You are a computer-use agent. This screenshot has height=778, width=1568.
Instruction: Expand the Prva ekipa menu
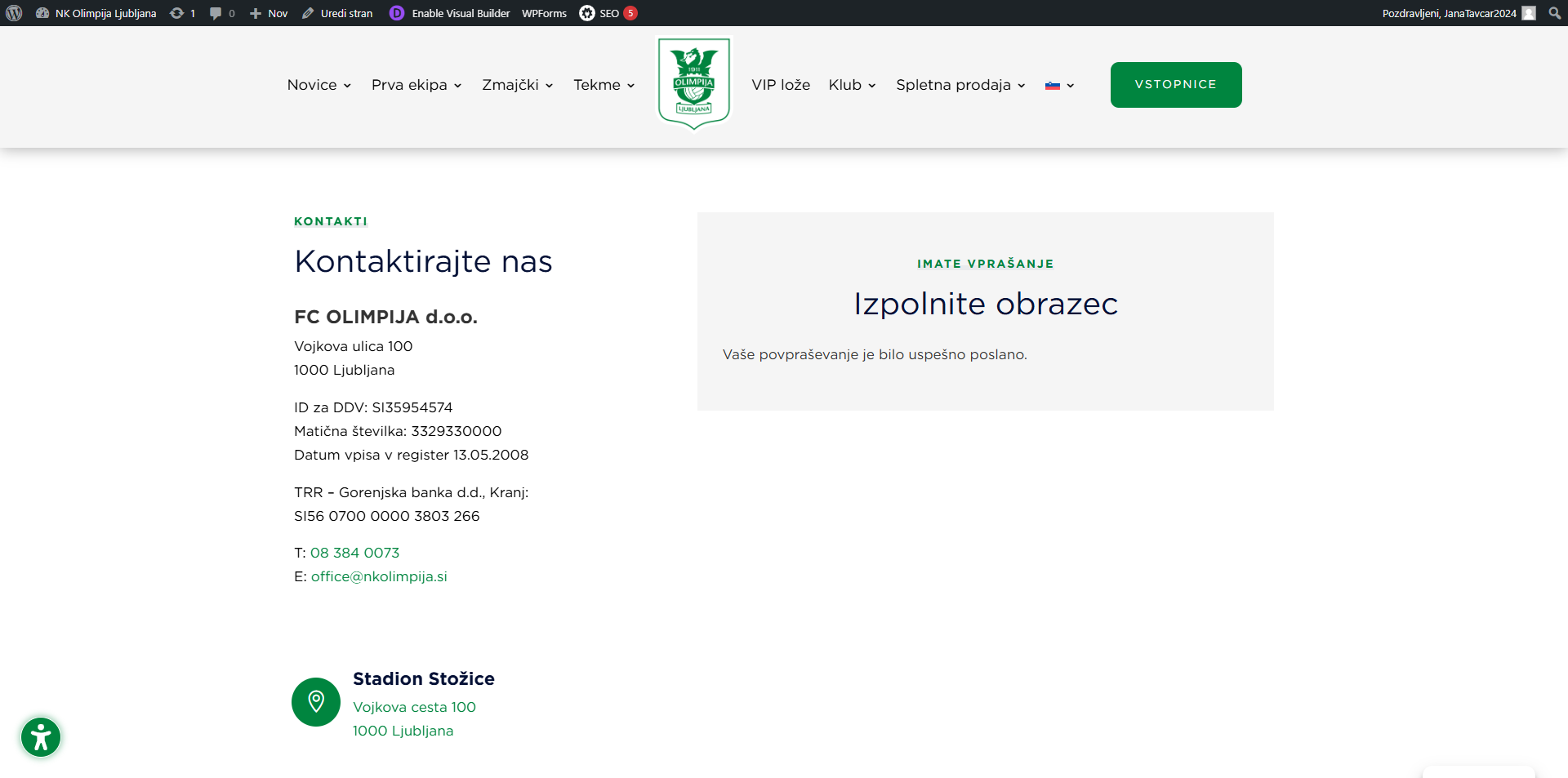416,85
